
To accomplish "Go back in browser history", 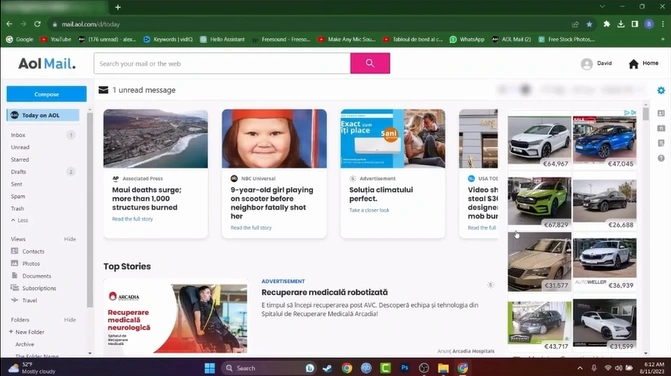I will pos(9,24).
